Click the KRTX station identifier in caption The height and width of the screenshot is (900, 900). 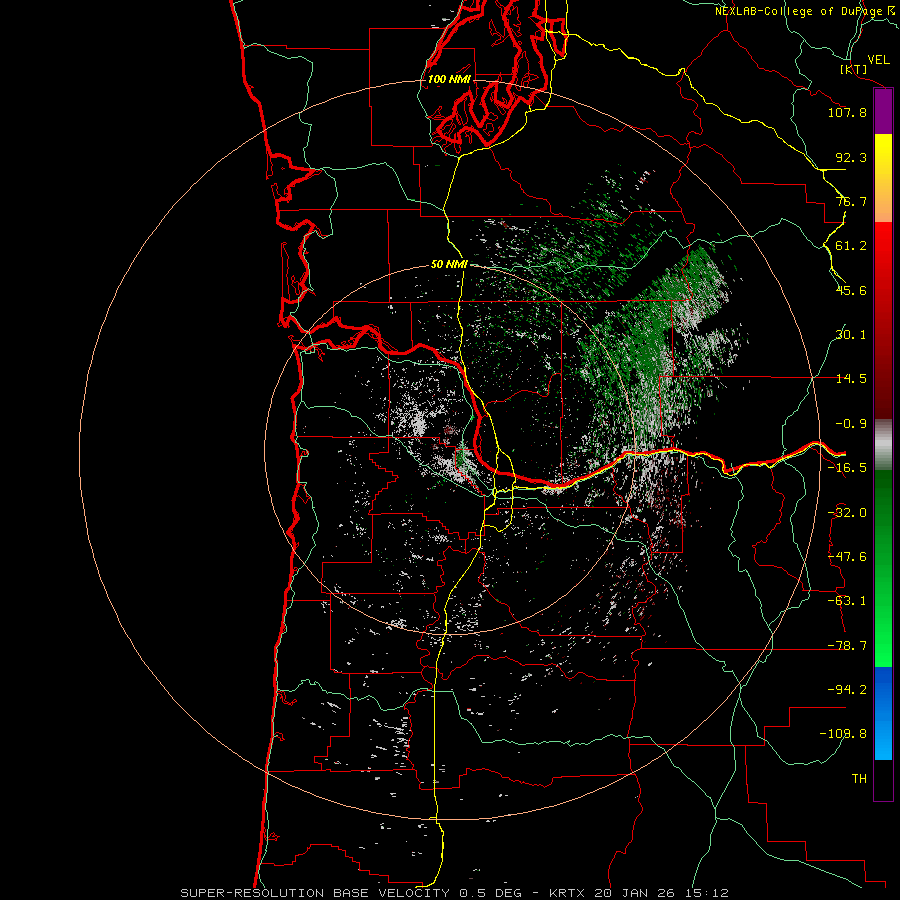[x=567, y=893]
